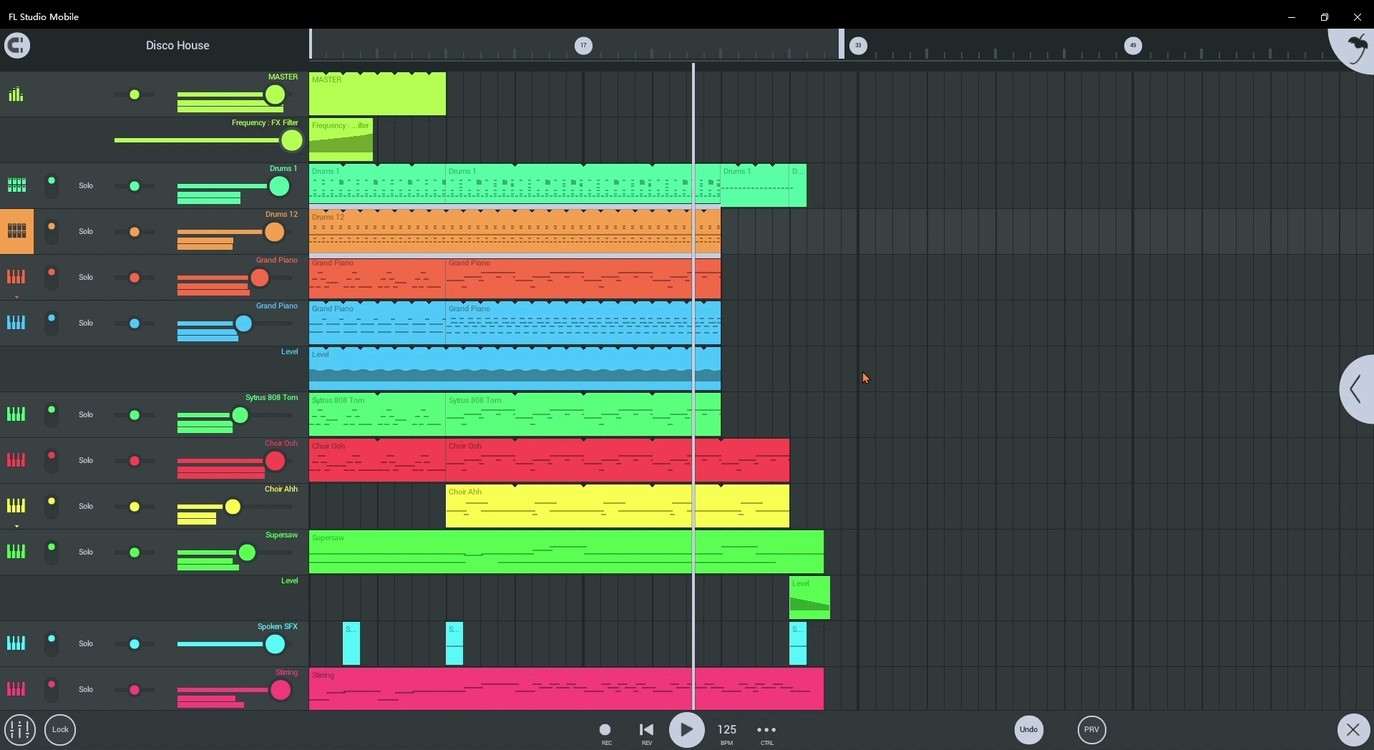Screen dimensions: 1374x750
Task: Open the 125 BPM tempo setting
Action: 727,730
